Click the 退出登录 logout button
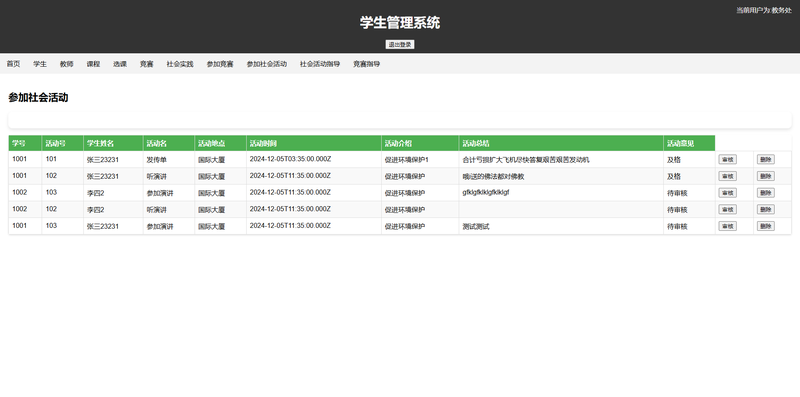 (x=399, y=44)
